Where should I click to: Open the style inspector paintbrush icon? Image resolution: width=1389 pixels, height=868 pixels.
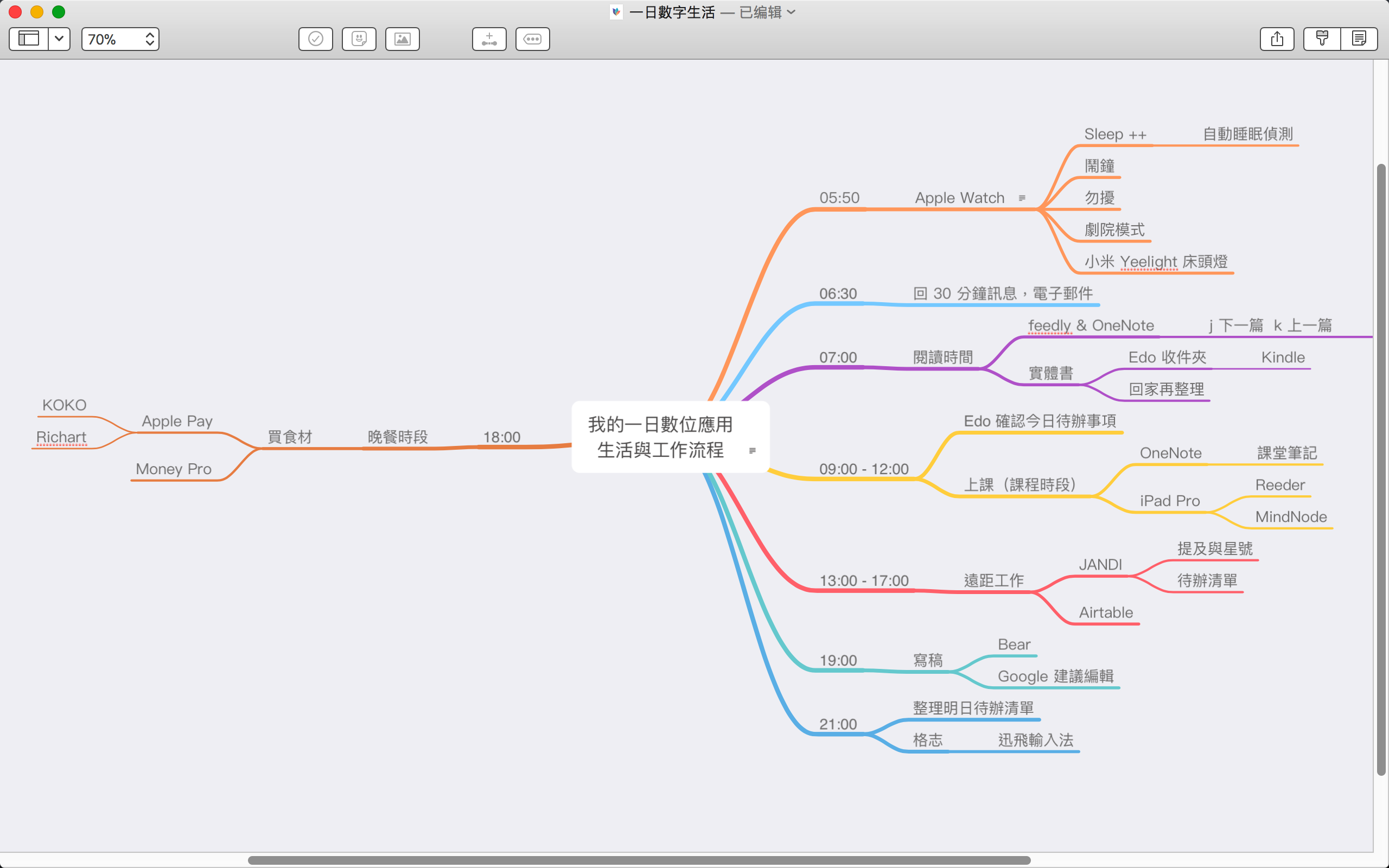tap(1322, 39)
